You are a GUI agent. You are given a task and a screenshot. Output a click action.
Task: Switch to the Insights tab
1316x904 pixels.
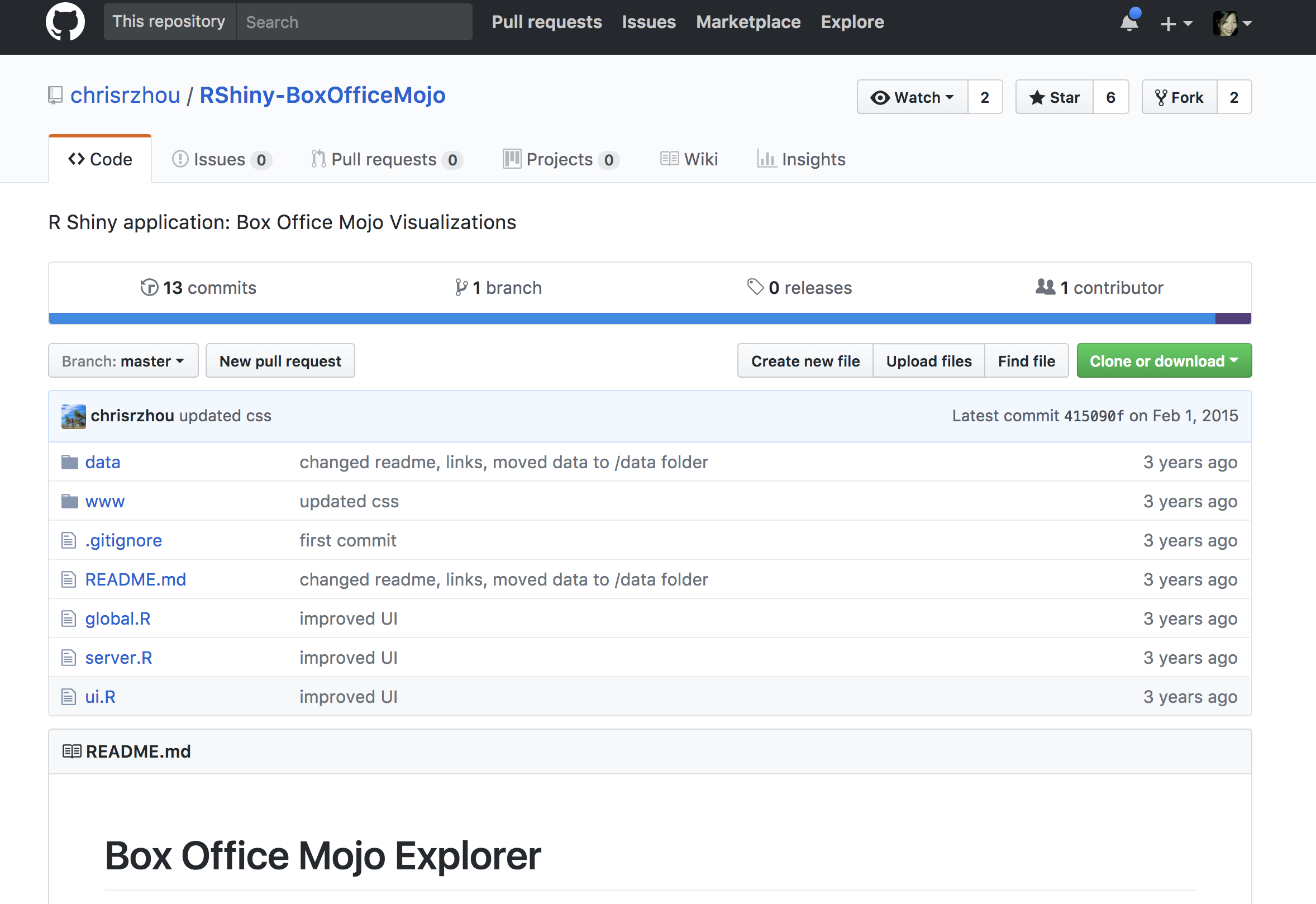[x=801, y=159]
